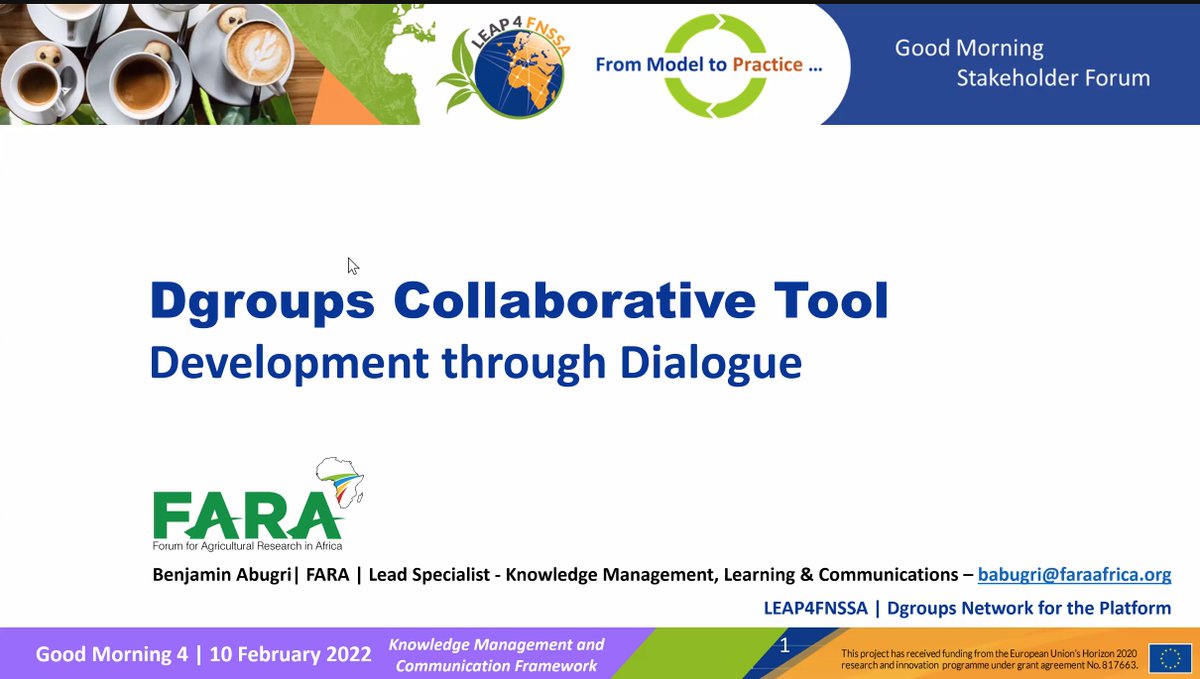Click the Horizon 2020 funding notice text

coord(991,658)
